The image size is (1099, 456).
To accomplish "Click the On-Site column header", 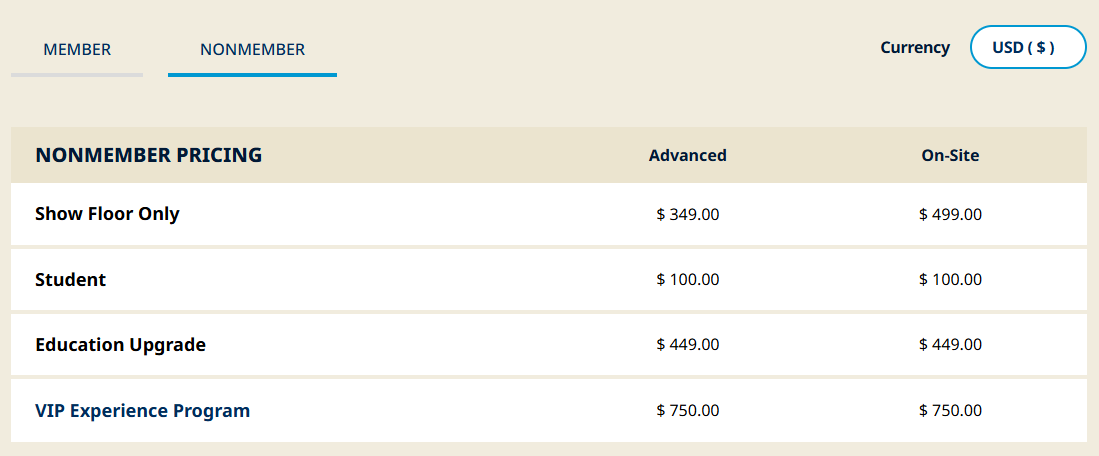I will tap(950, 155).
